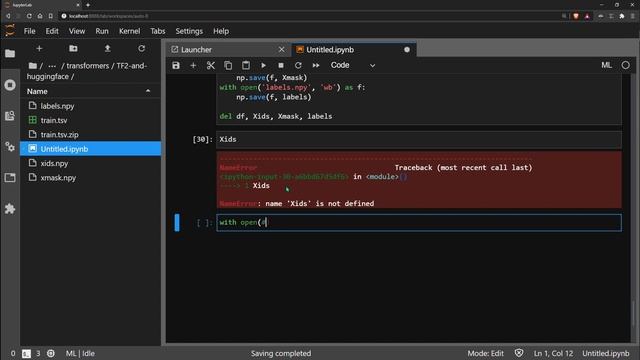
Task: Click the active with open( input cell
Action: [x=419, y=223]
